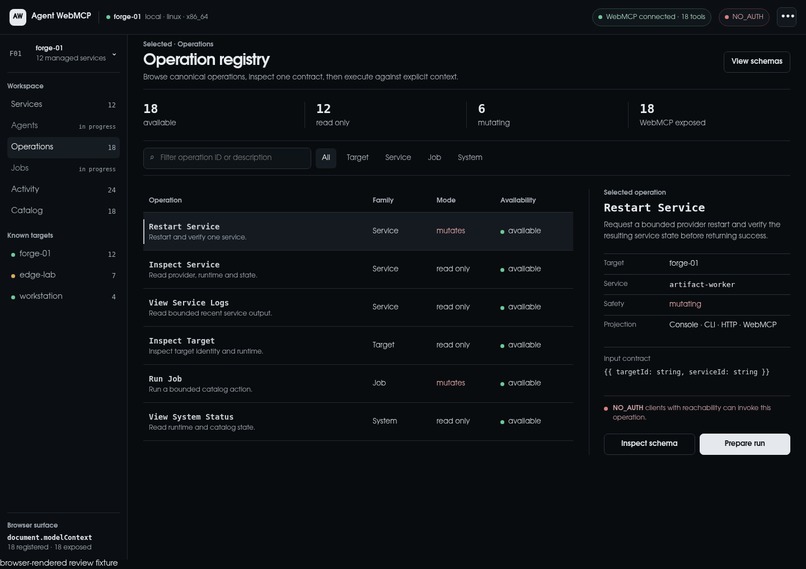
Task: Click document.modelContext in browser surface
Action: click(x=49, y=538)
